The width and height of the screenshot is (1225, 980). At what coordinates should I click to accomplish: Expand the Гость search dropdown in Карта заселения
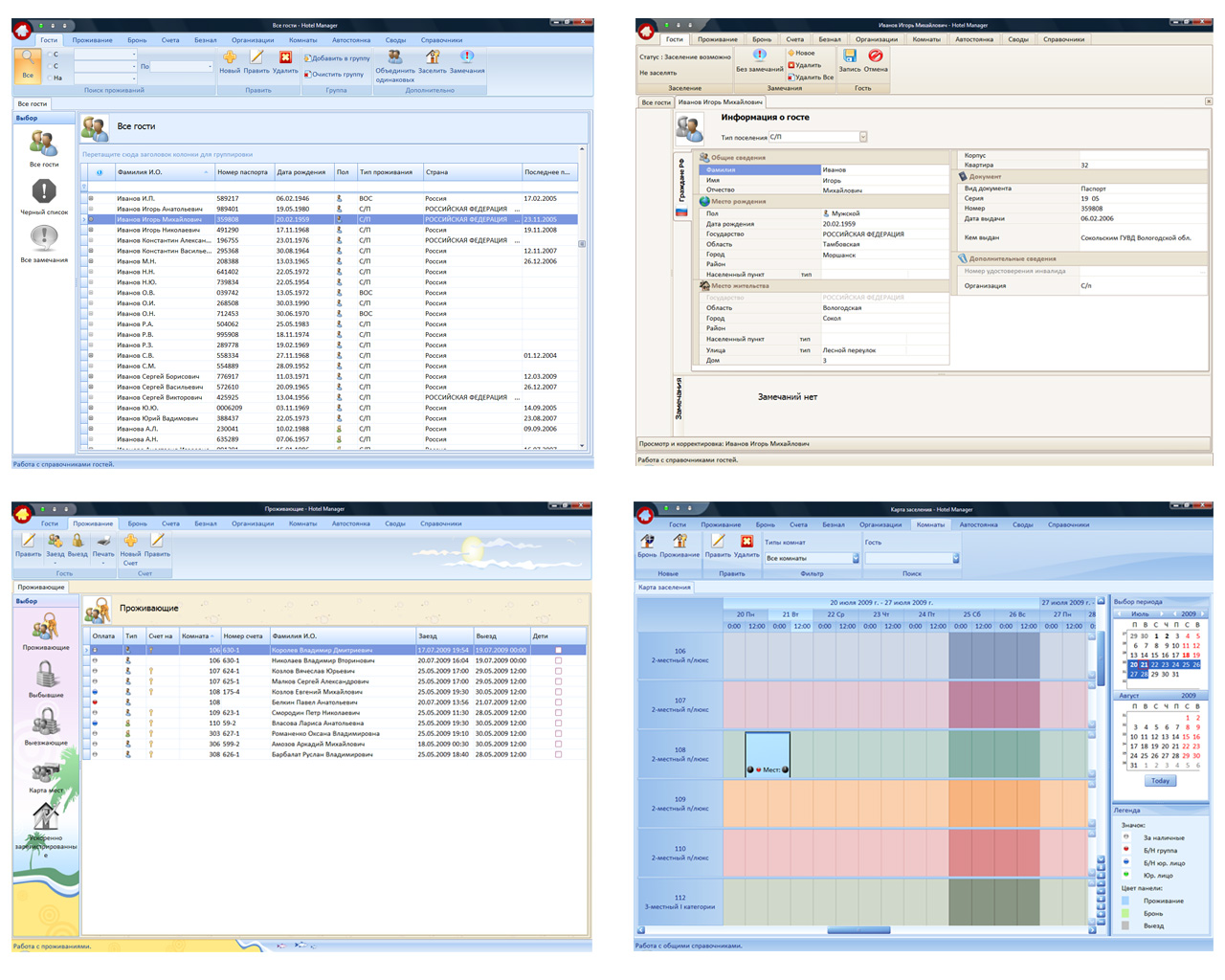(955, 558)
